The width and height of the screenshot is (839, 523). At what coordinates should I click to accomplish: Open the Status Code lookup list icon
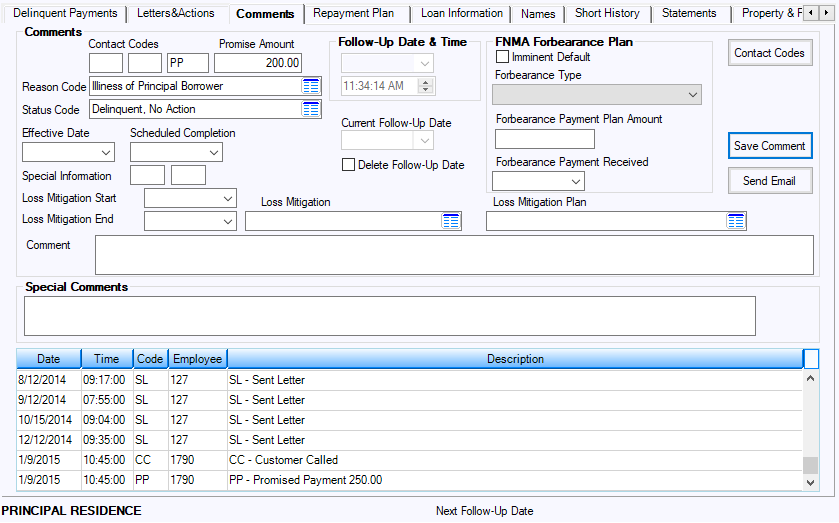(311, 109)
